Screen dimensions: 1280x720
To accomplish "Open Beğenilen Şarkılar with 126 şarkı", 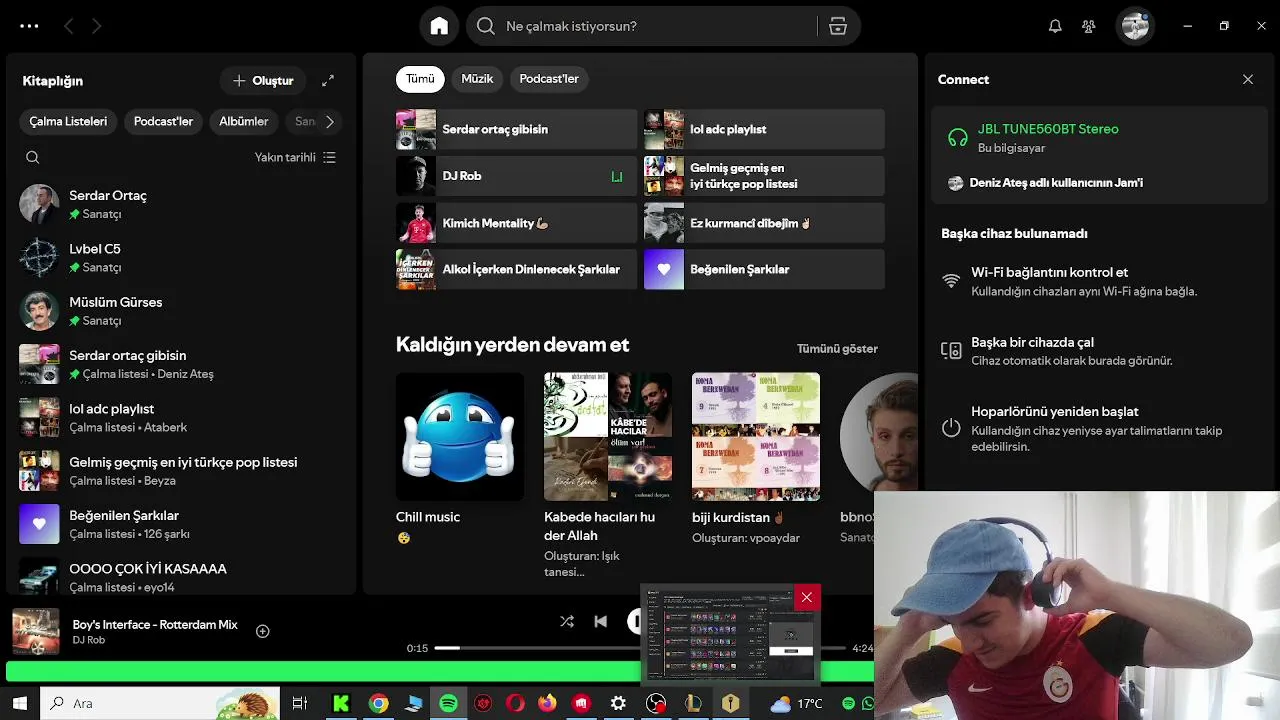I will tap(180, 524).
